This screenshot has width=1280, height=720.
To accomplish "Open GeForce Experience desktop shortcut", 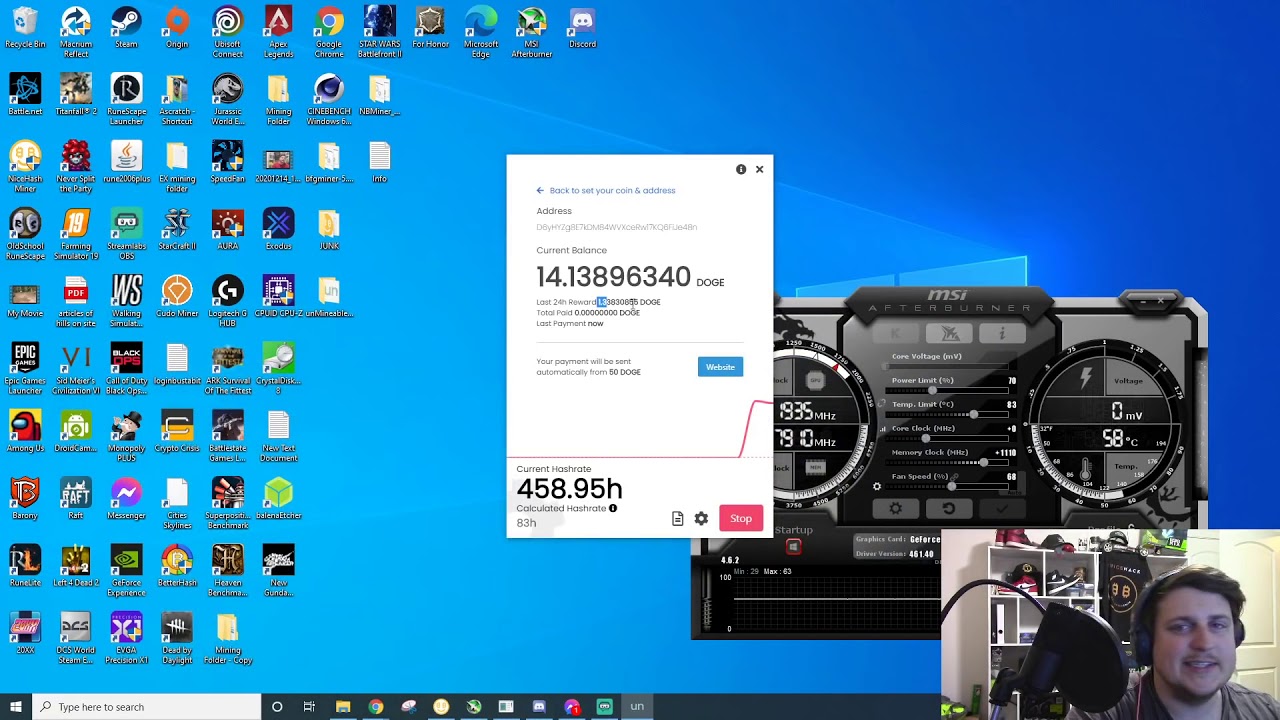I will (x=126, y=571).
